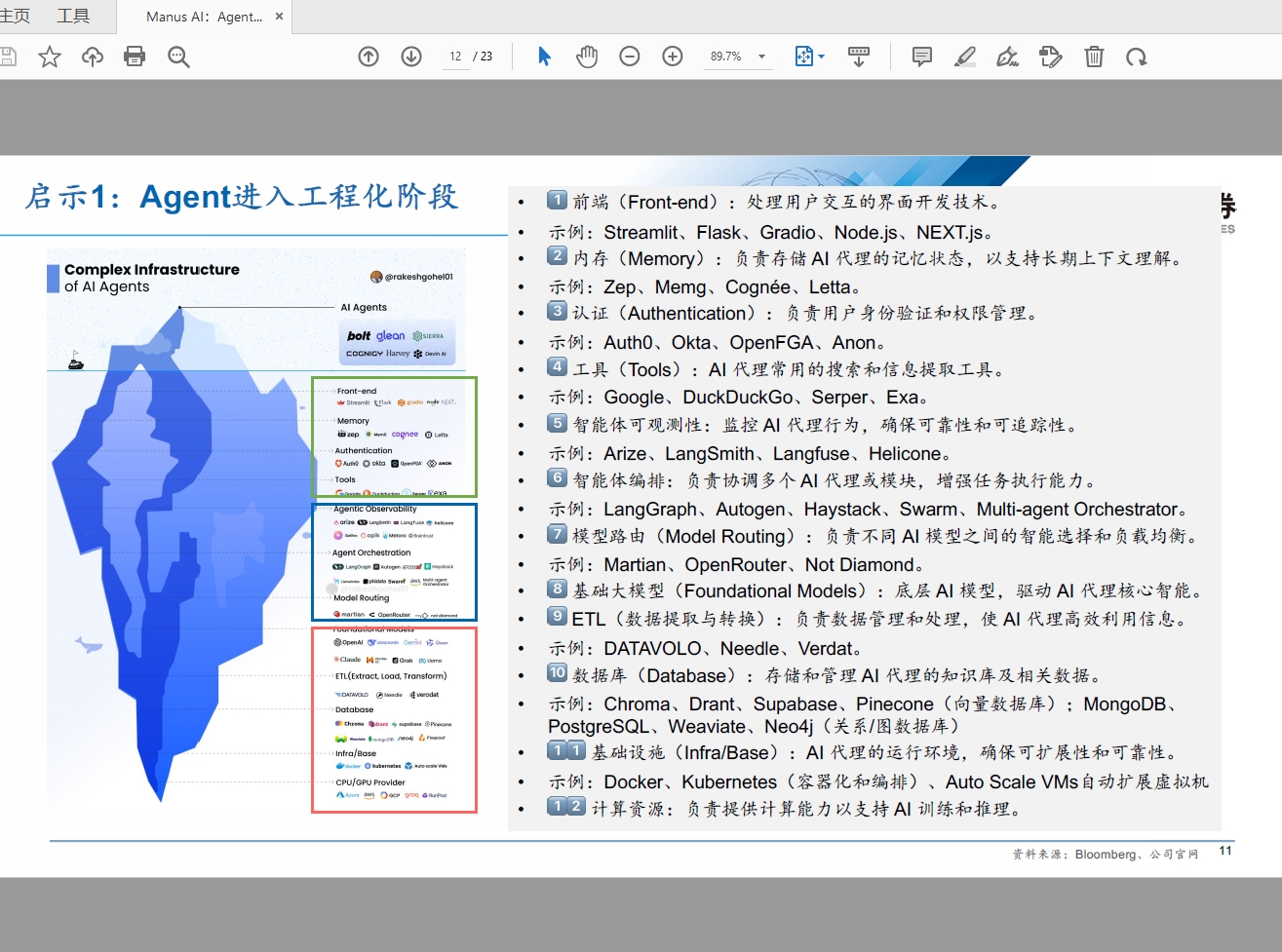Close the Manus AI document tab
The image size is (1282, 952).
coord(280,17)
